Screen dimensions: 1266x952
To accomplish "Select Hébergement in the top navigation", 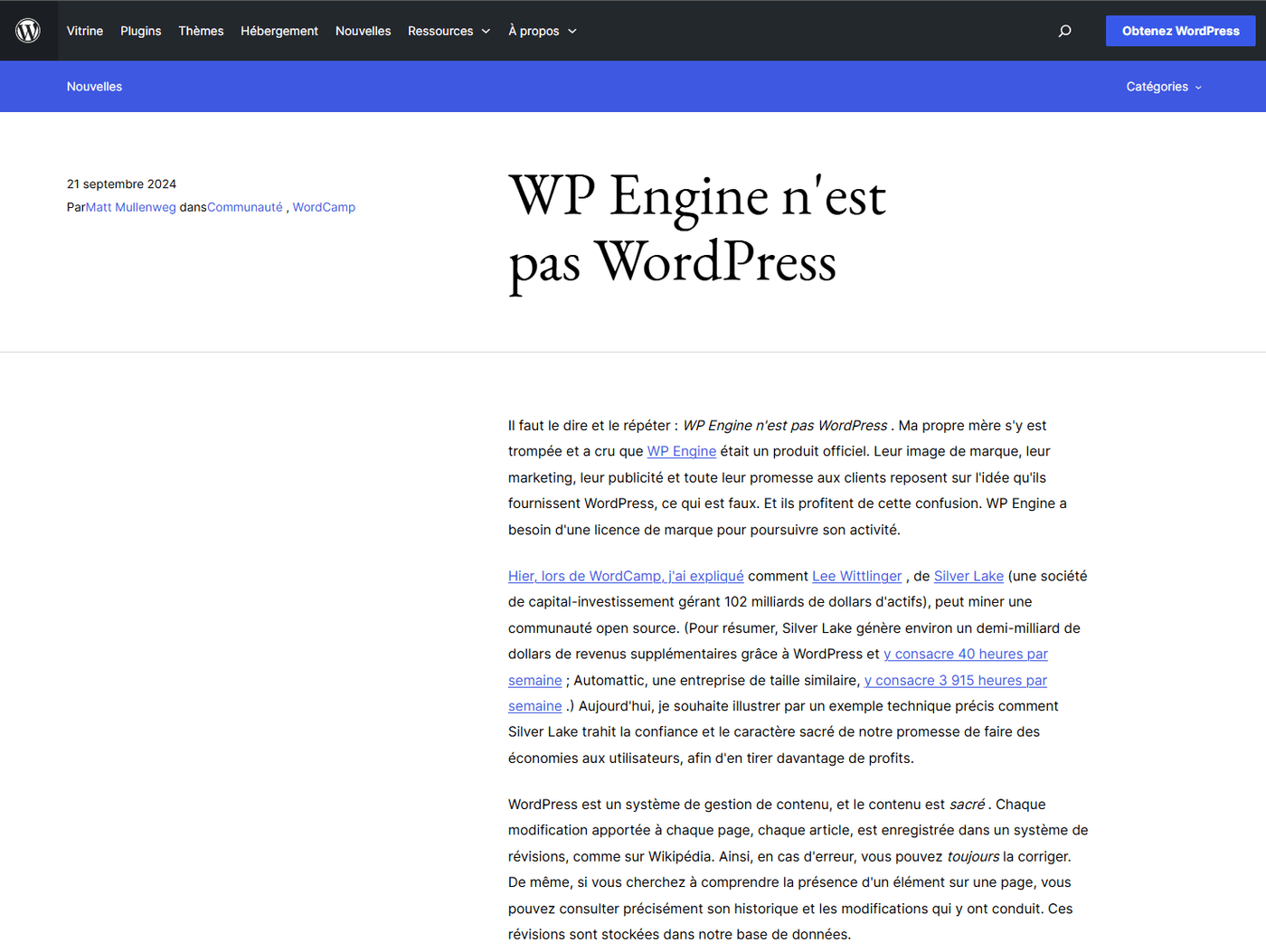I will (279, 31).
